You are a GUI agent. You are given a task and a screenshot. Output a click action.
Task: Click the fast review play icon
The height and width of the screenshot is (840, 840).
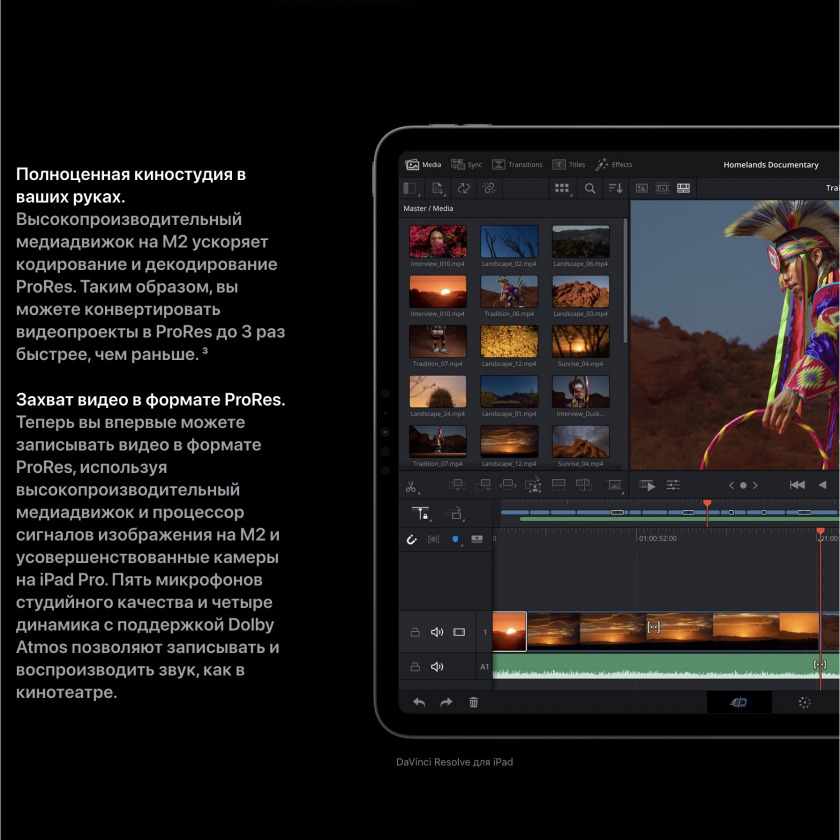647,485
